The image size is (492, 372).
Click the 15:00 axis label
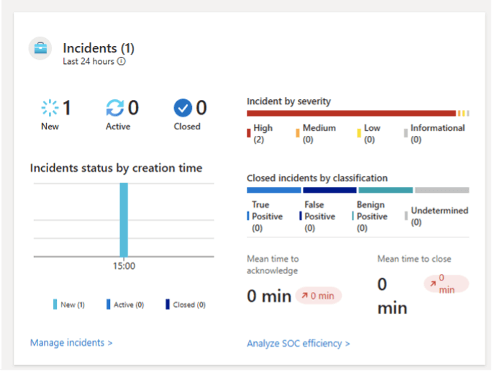[124, 266]
